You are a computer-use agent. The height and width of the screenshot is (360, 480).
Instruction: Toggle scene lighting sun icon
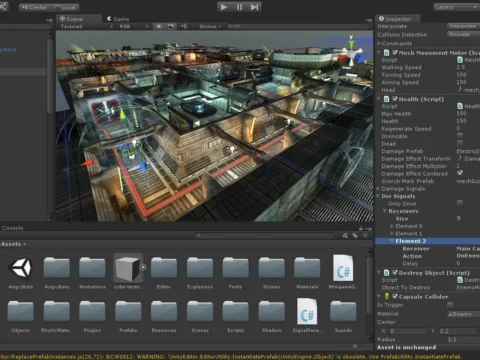pyautogui.click(x=159, y=26)
